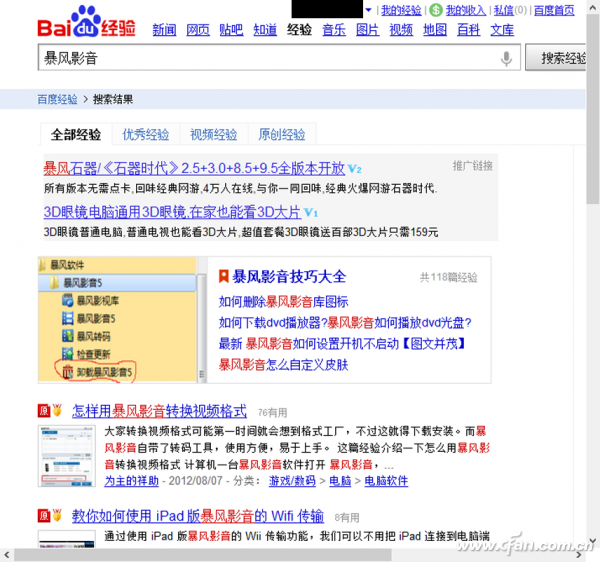Select the 原创经验 tab
Image resolution: width=600 pixels, height=562 pixels.
(282, 134)
